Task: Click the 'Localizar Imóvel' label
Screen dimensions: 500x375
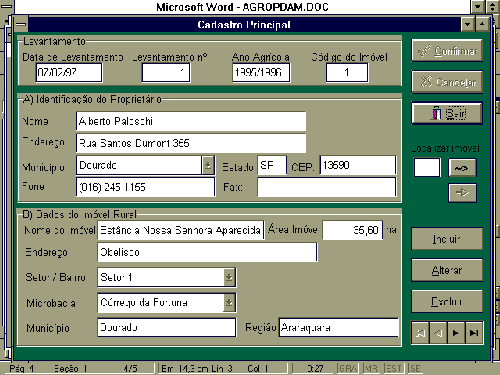Action: click(x=446, y=148)
